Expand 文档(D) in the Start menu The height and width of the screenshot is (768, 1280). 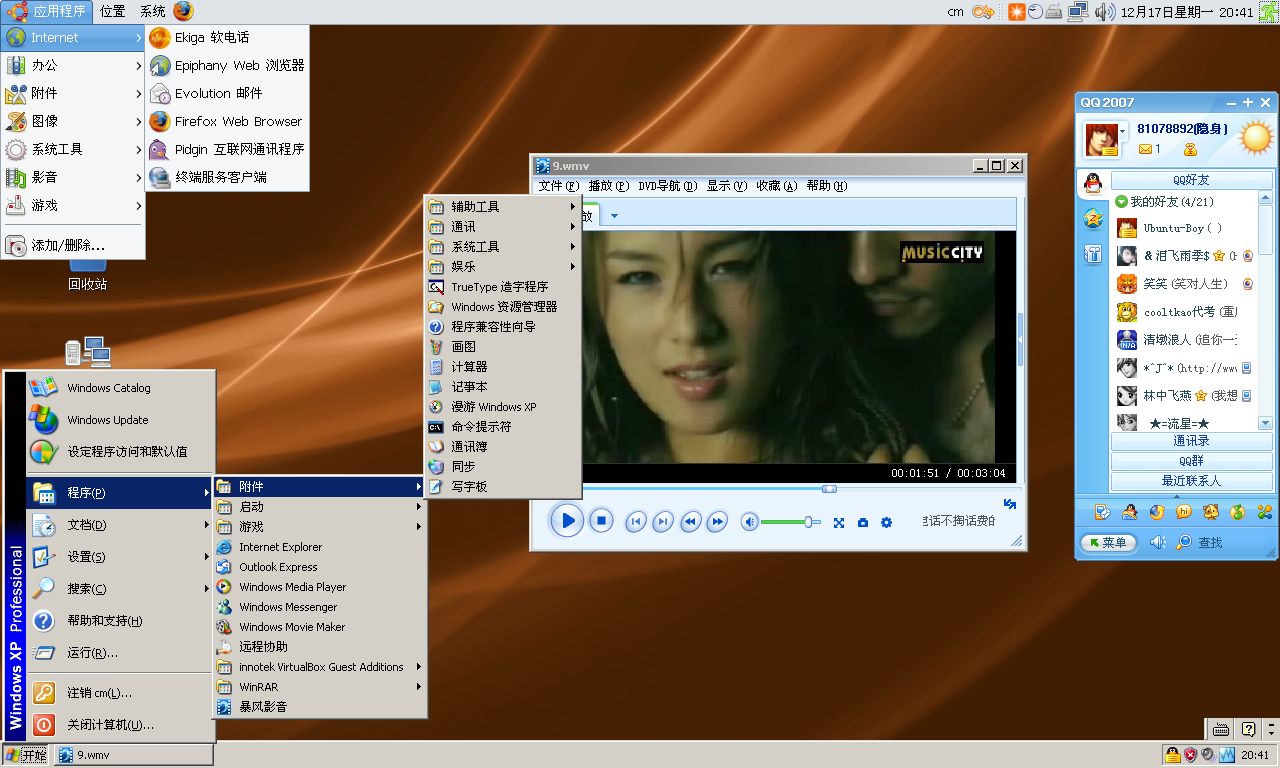pos(121,525)
